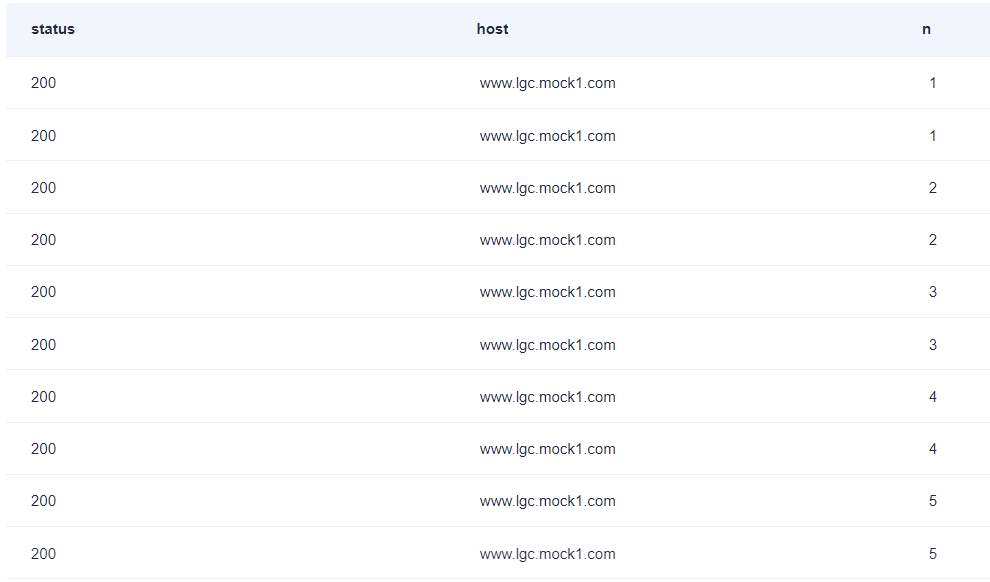Click the status column header

(53, 29)
